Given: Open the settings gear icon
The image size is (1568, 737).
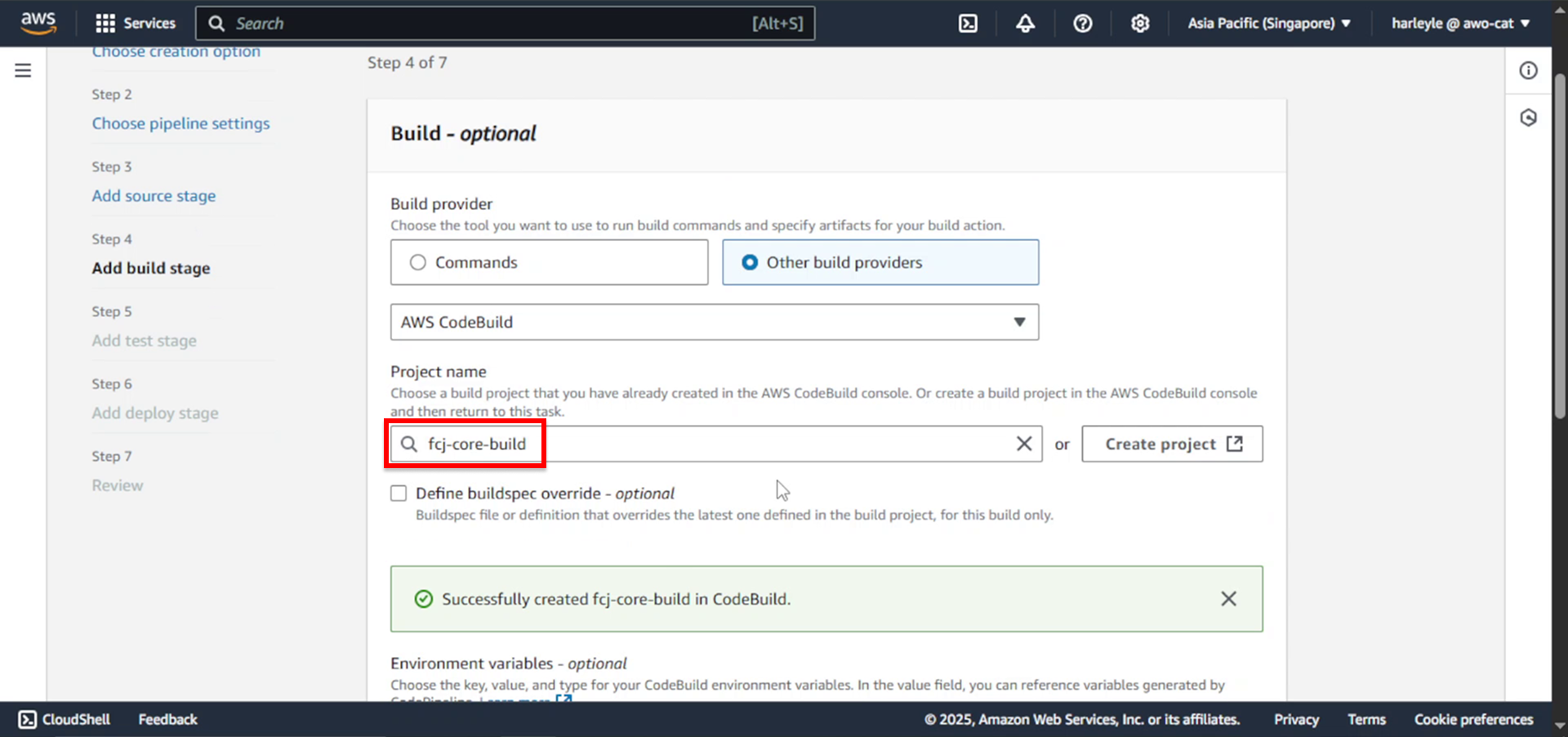Looking at the screenshot, I should coord(1140,24).
